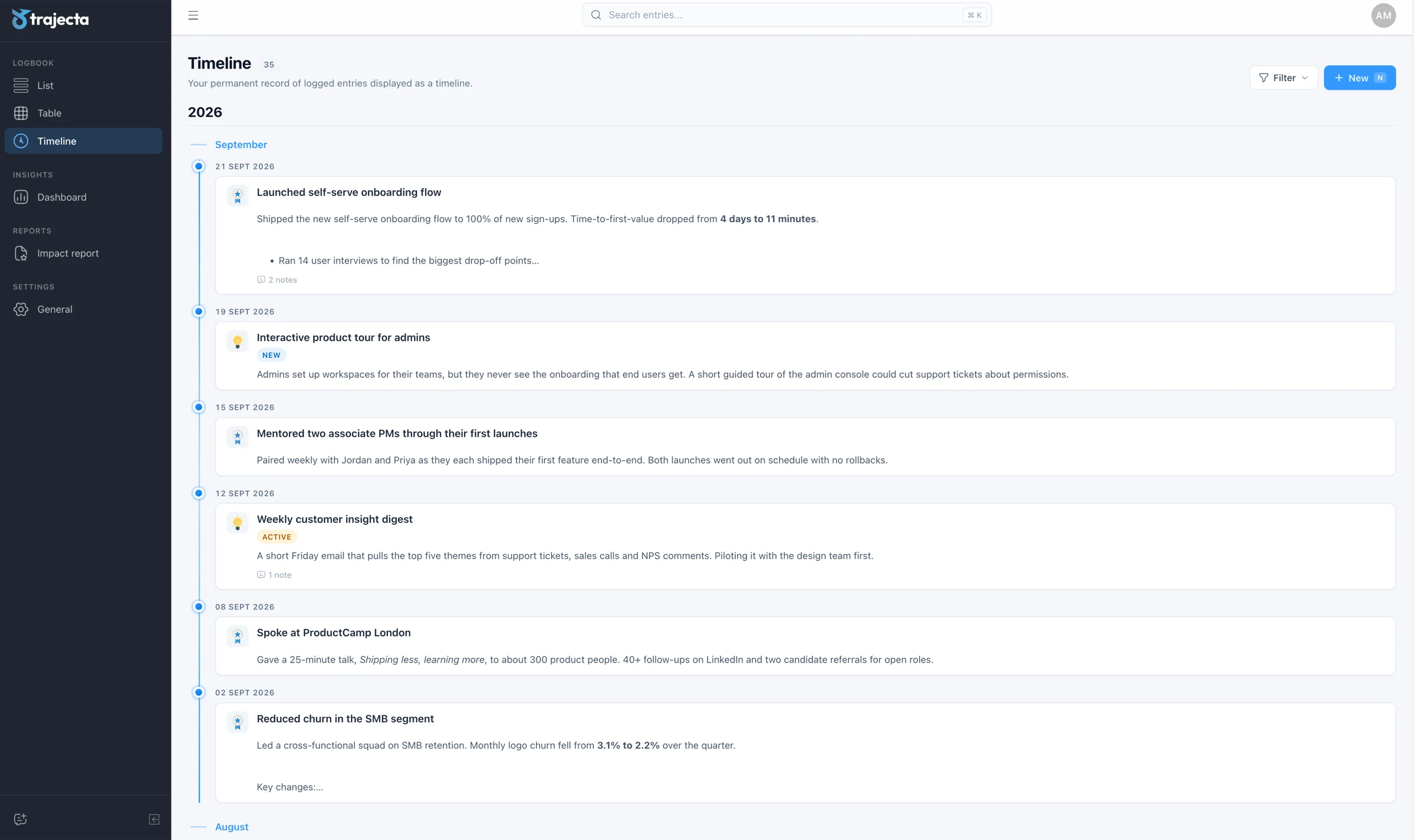Click the September month heading
1415x840 pixels.
(241, 144)
